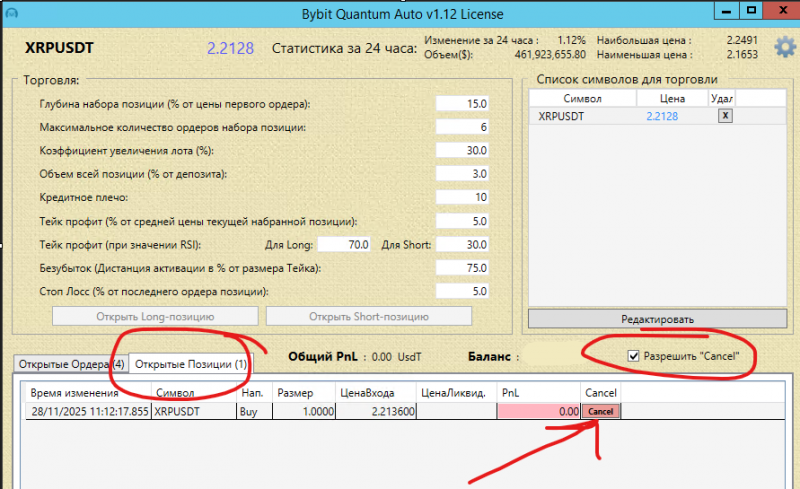Image resolution: width=800 pixels, height=489 pixels.
Task: Edit RSI Для Long field 70.0
Action: (x=344, y=244)
